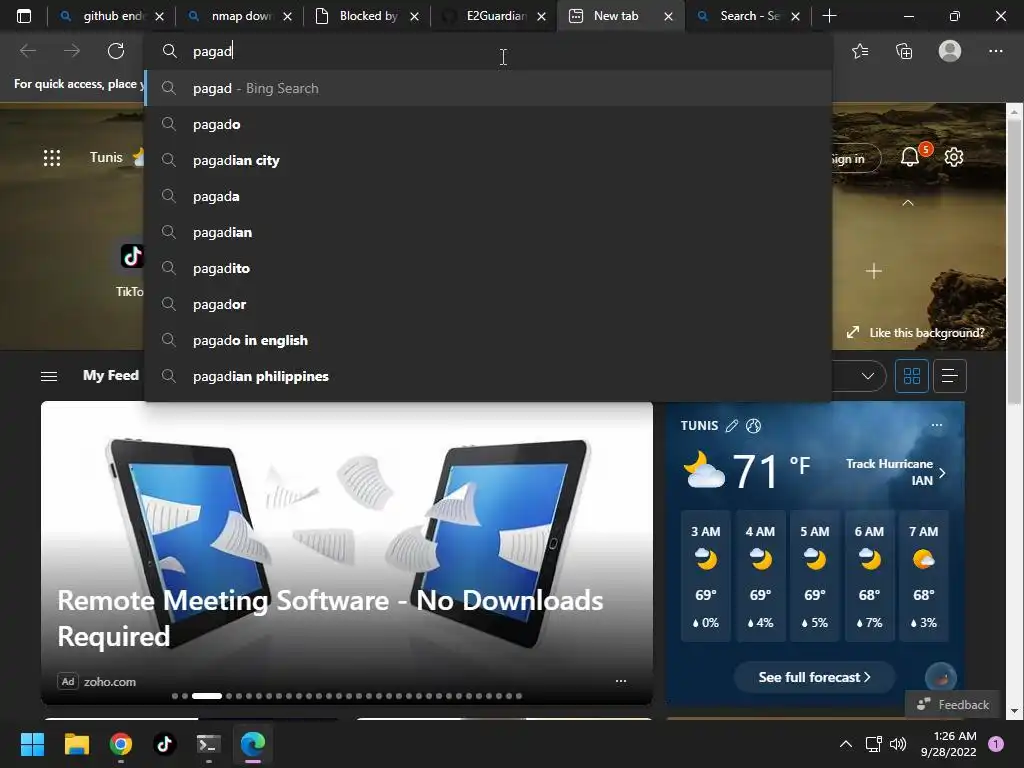Open the notifications bell icon
Image resolution: width=1024 pixels, height=768 pixels.
point(910,157)
